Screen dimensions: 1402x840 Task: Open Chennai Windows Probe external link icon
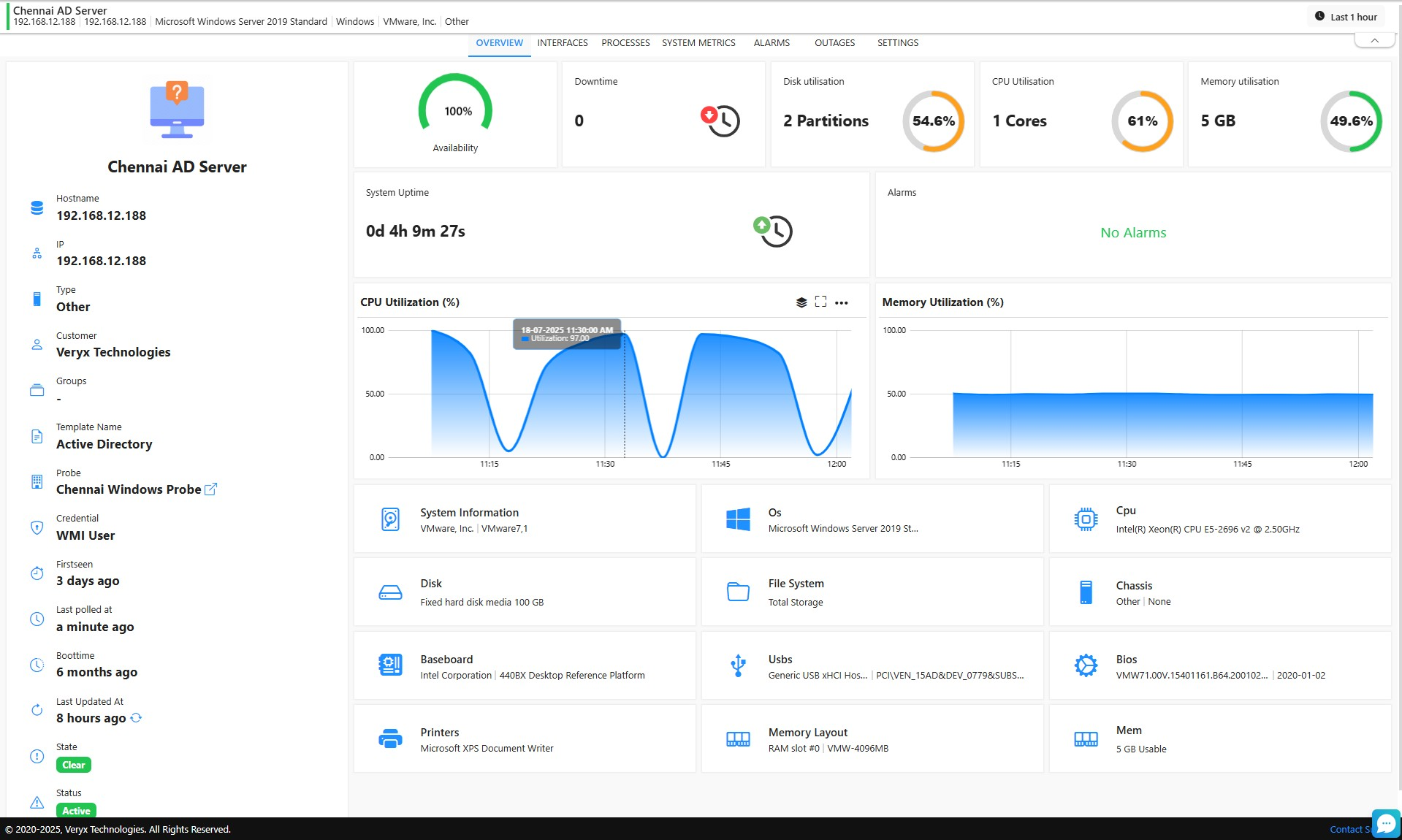210,489
